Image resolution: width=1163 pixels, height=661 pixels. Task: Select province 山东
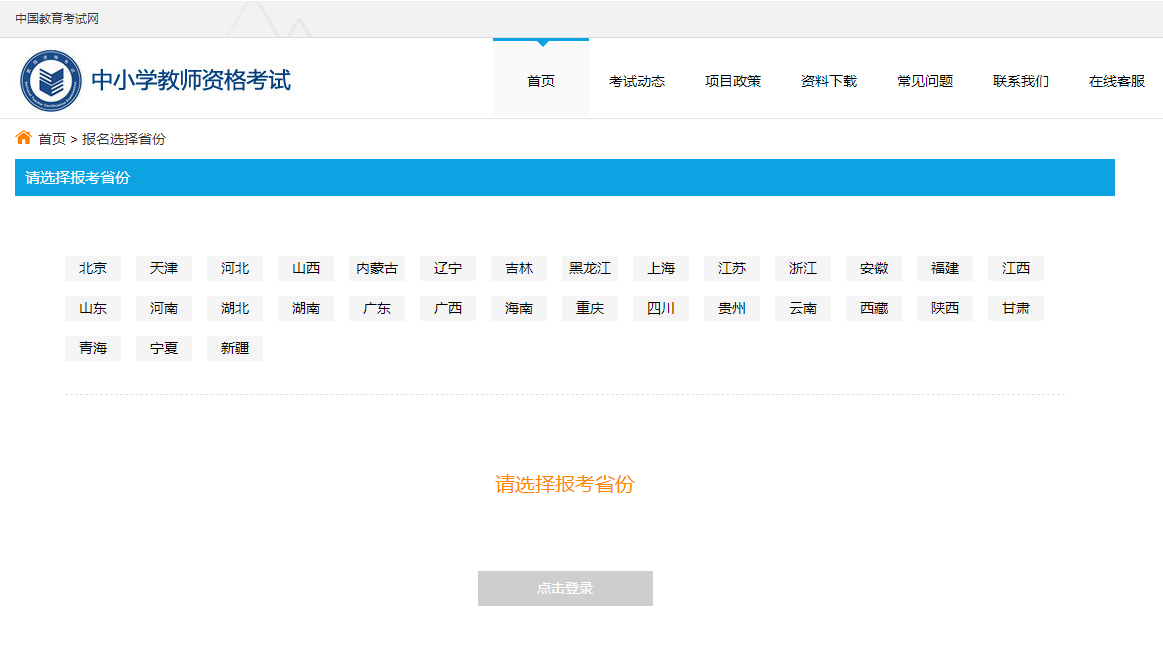[x=93, y=308]
